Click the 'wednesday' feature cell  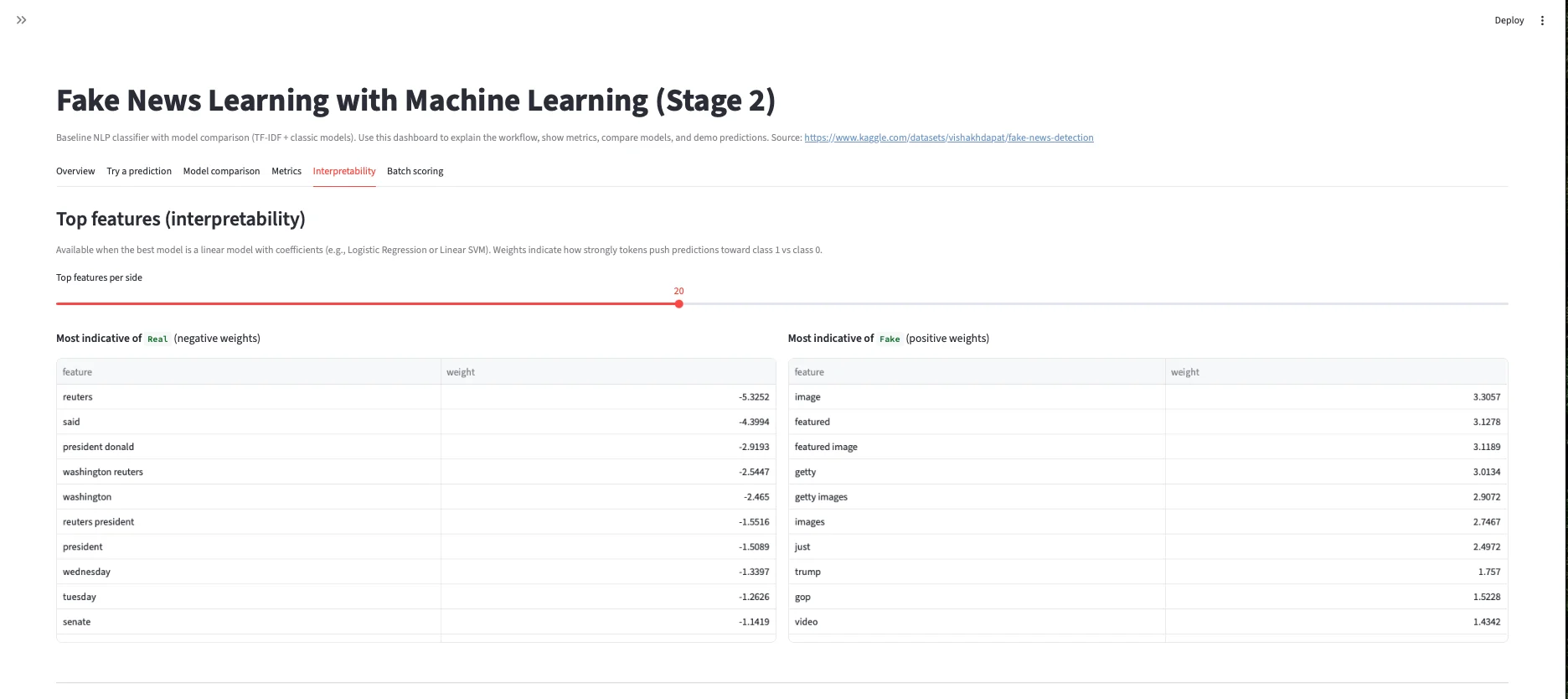(249, 572)
